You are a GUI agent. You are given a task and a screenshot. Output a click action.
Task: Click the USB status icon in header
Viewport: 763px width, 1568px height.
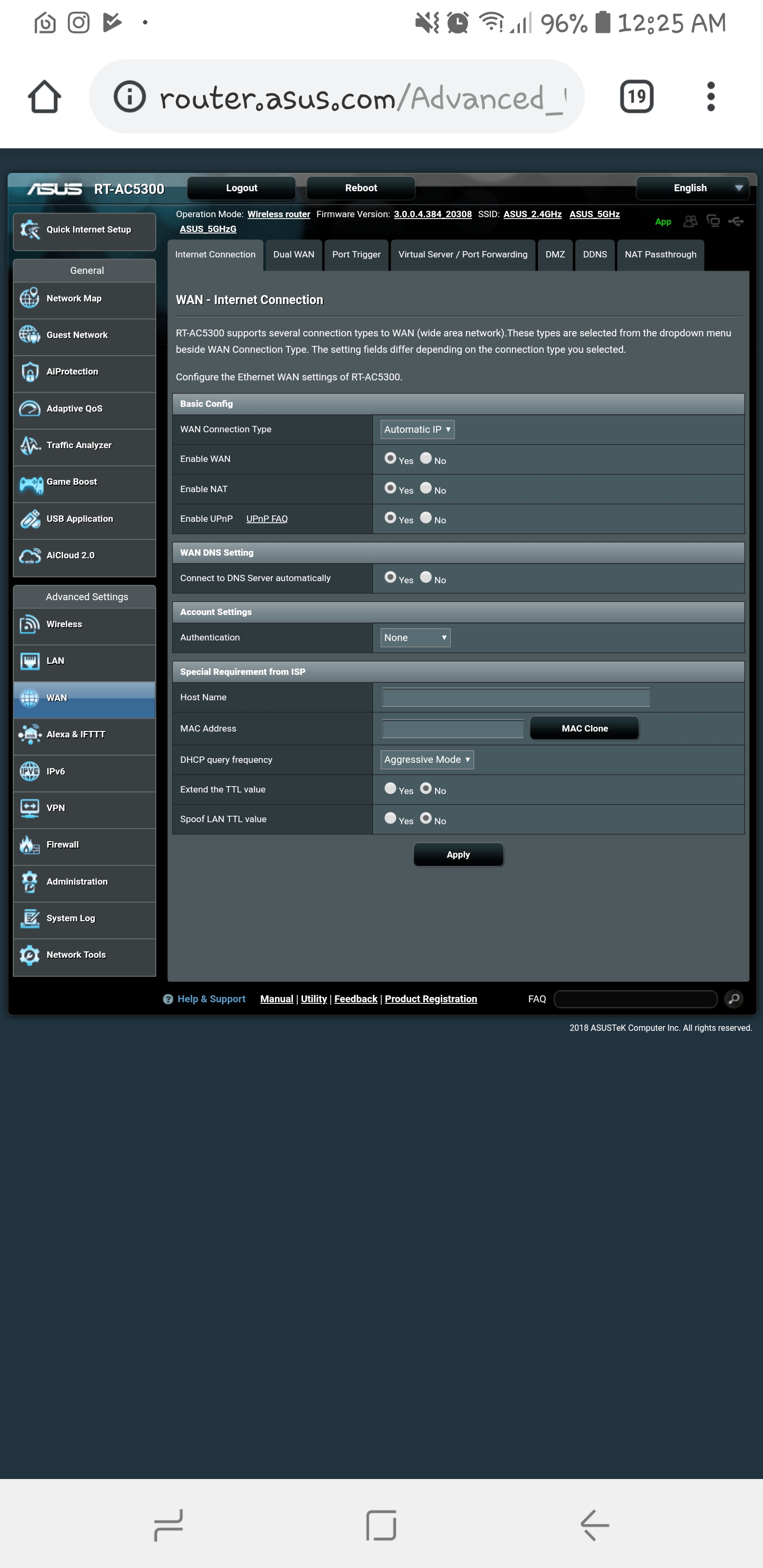coord(735,221)
